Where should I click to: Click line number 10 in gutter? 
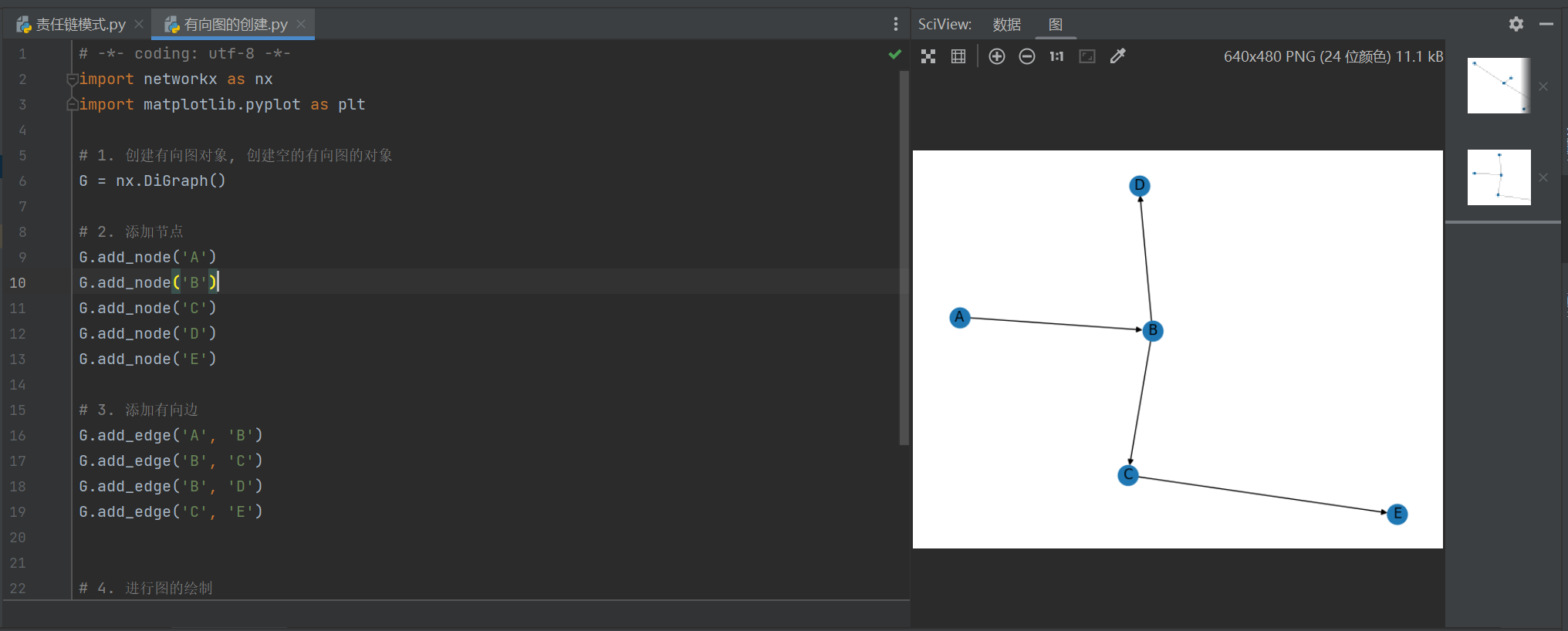[18, 283]
